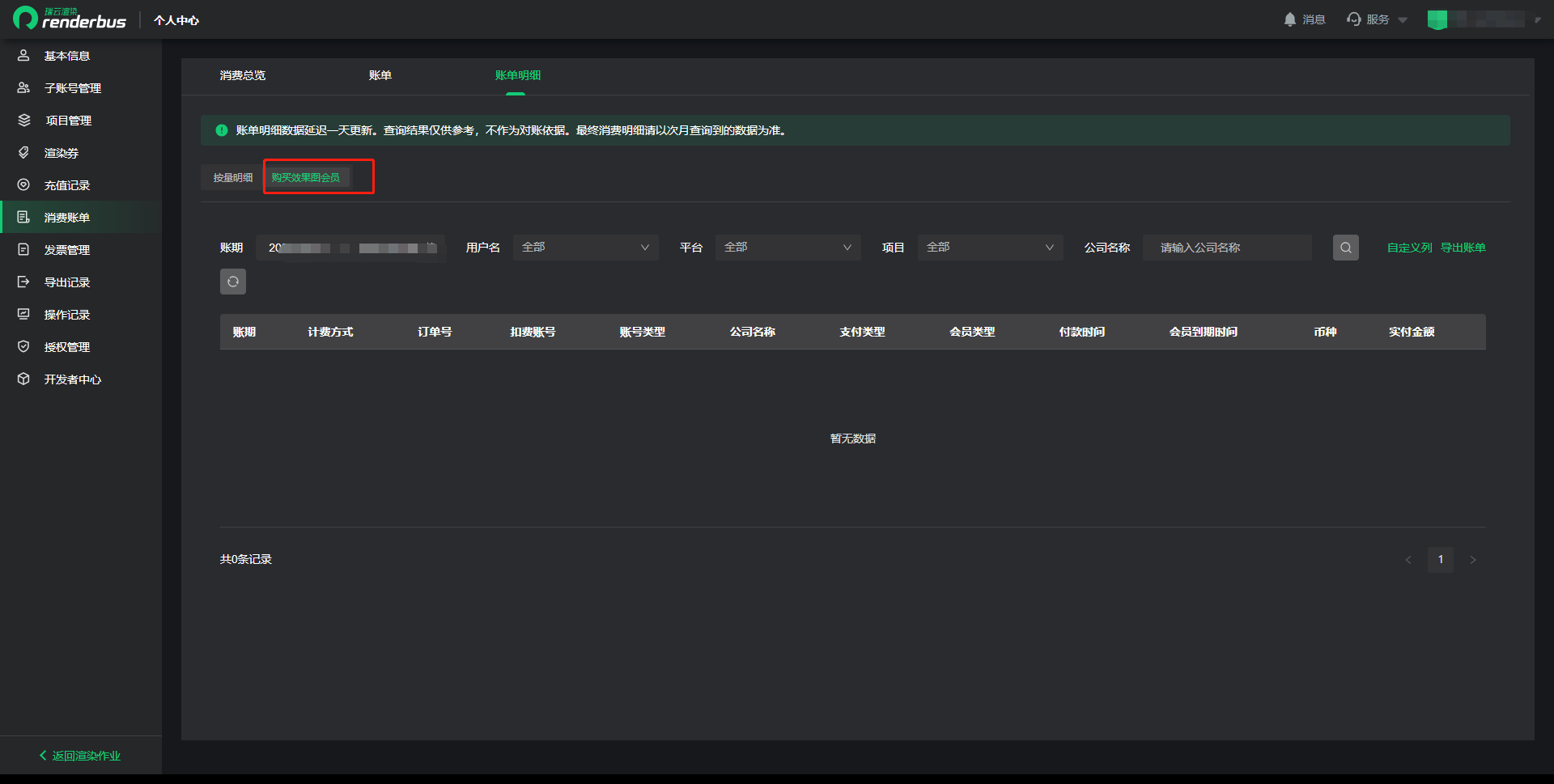
Task: Click the 扣费账号 column header
Action: coord(533,332)
